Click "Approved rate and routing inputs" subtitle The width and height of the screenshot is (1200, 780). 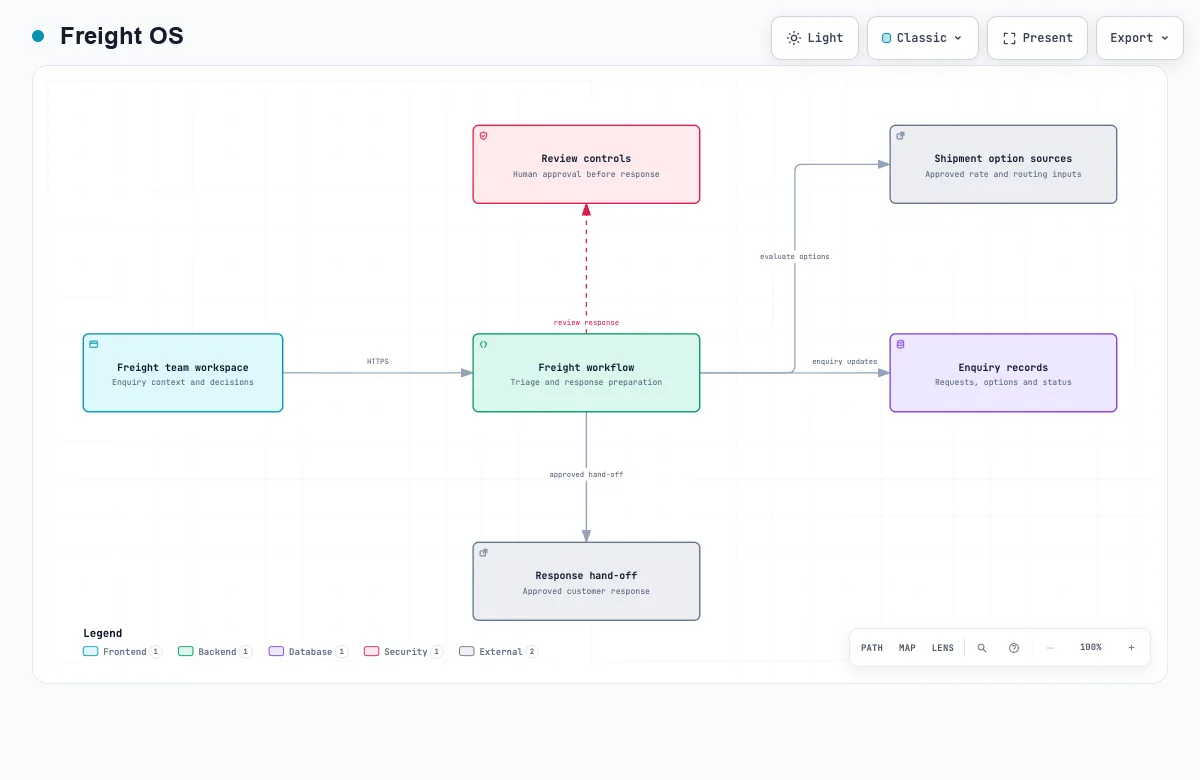coord(1003,174)
